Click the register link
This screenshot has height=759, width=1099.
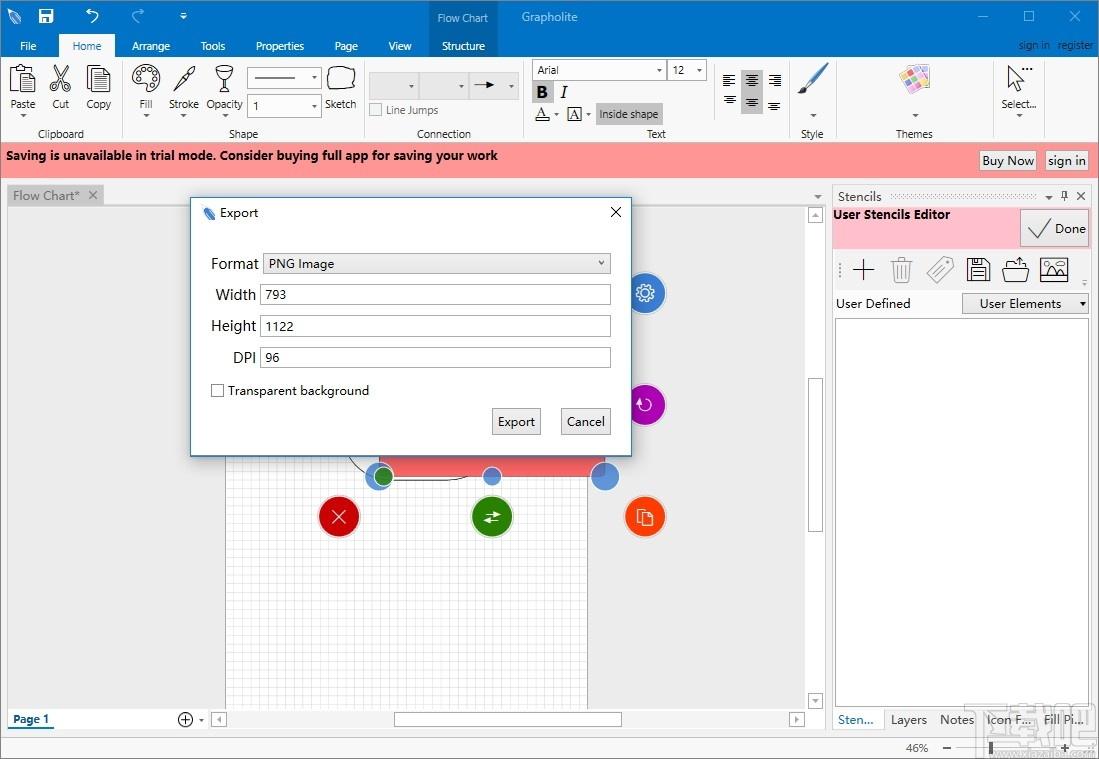pyautogui.click(x=1075, y=46)
